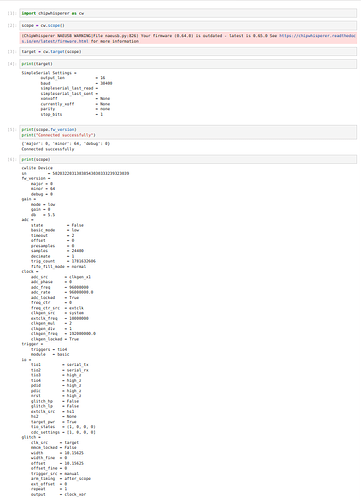
Task: Click the 'clkgen_locked = True' output line
Action: (55, 339)
